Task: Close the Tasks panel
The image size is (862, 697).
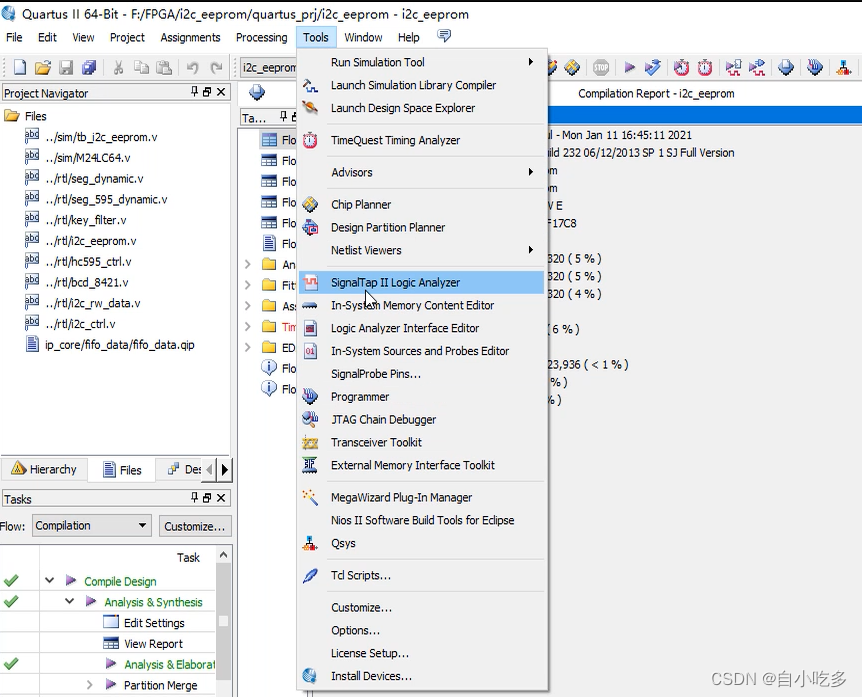Action: coord(221,498)
